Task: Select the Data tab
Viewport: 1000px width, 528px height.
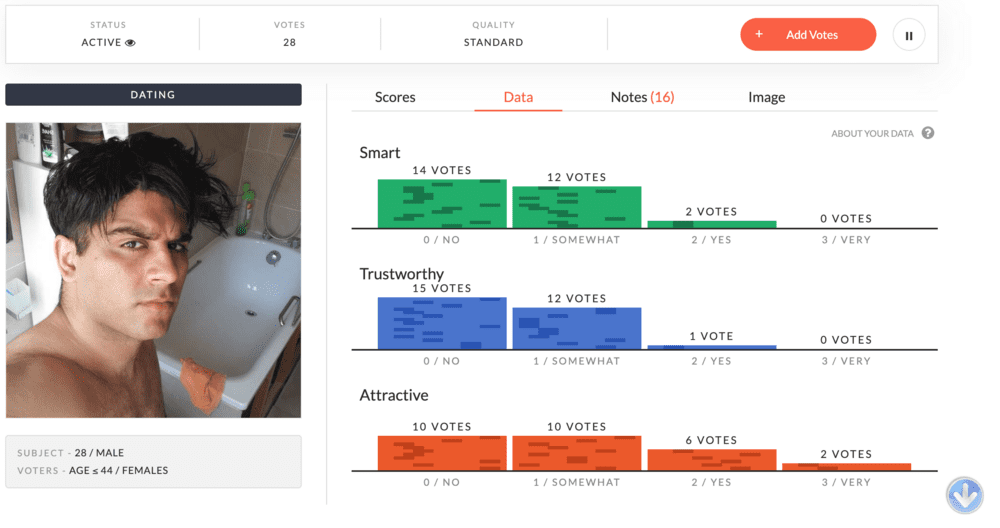Action: (x=518, y=98)
